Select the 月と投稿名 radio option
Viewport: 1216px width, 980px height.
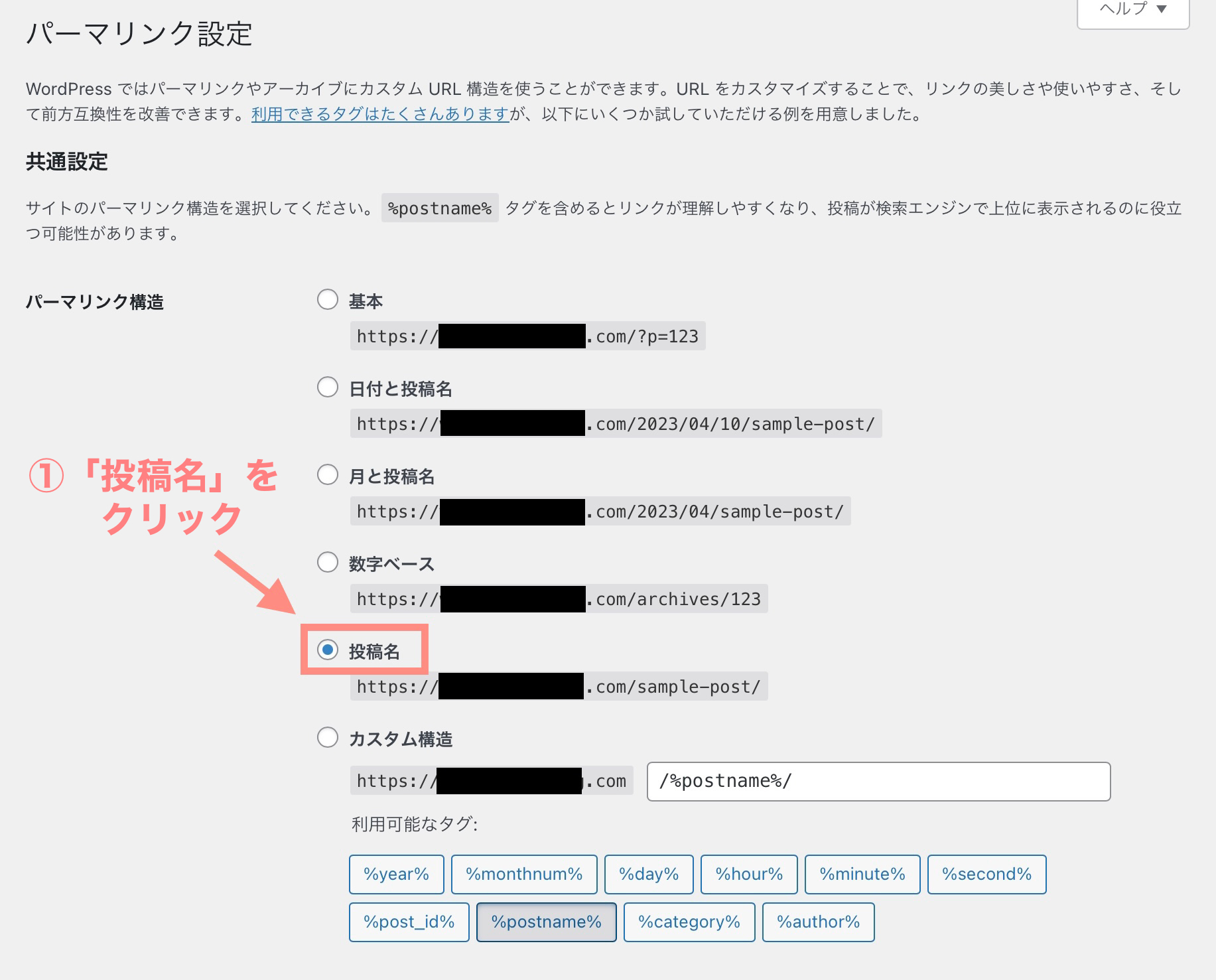point(328,475)
